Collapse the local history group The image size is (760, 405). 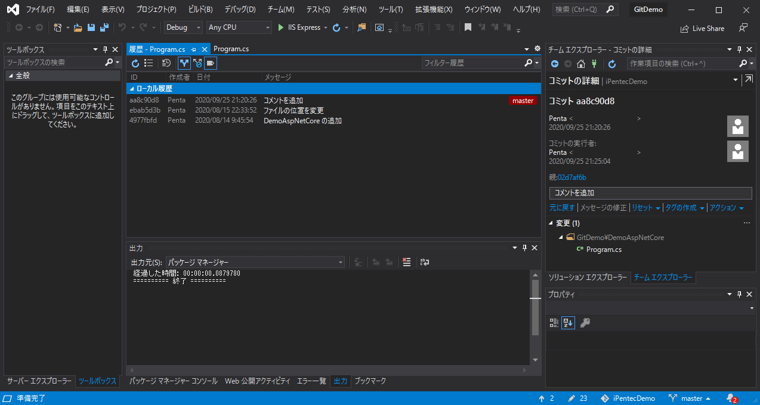coord(132,89)
